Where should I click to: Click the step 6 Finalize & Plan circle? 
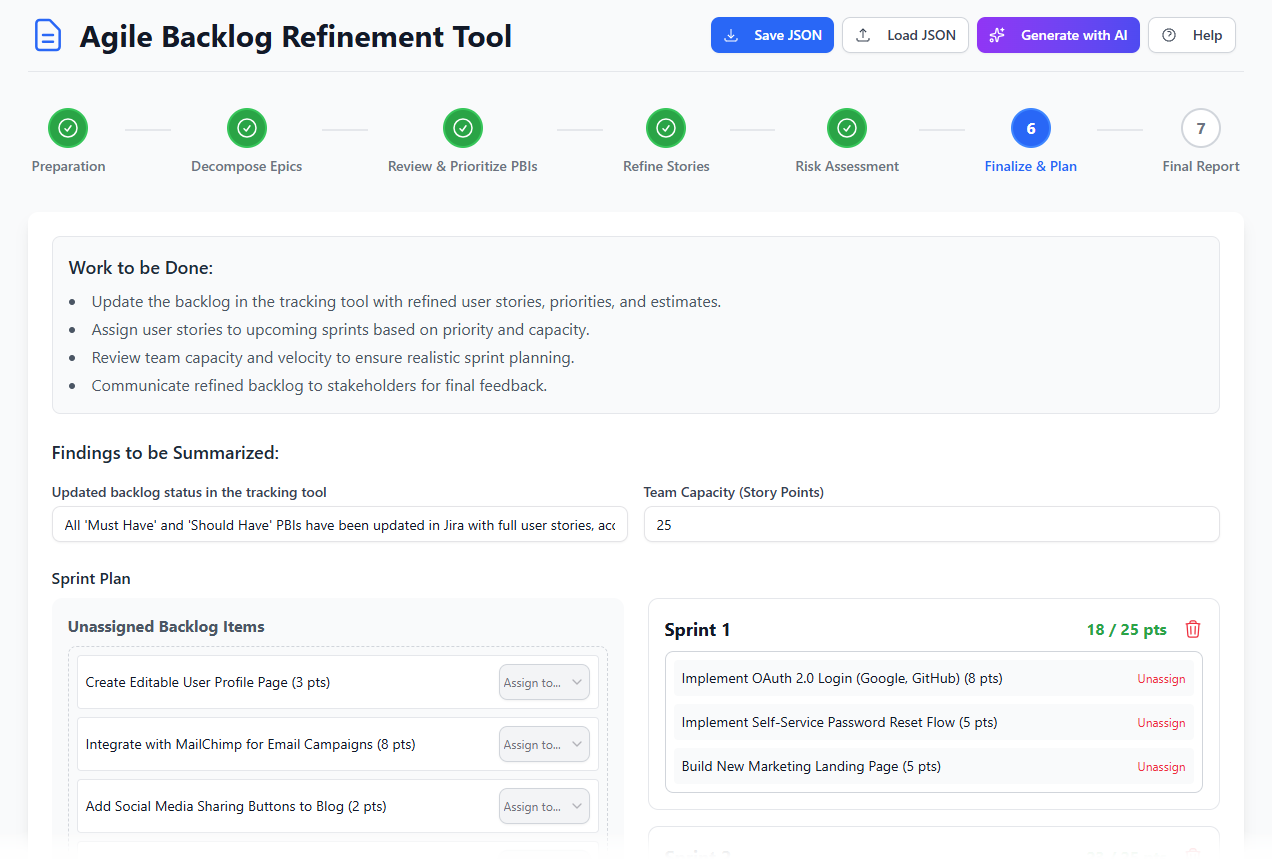click(1030, 127)
